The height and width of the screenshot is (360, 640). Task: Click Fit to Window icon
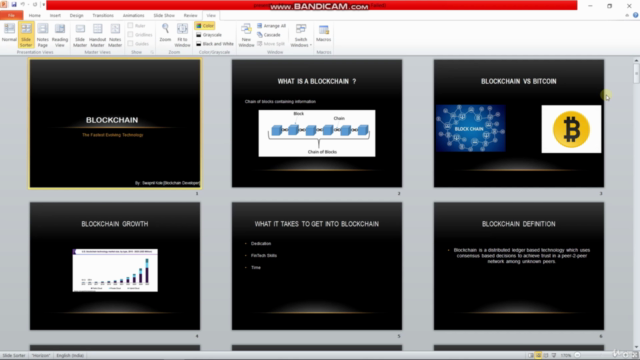coord(182,35)
